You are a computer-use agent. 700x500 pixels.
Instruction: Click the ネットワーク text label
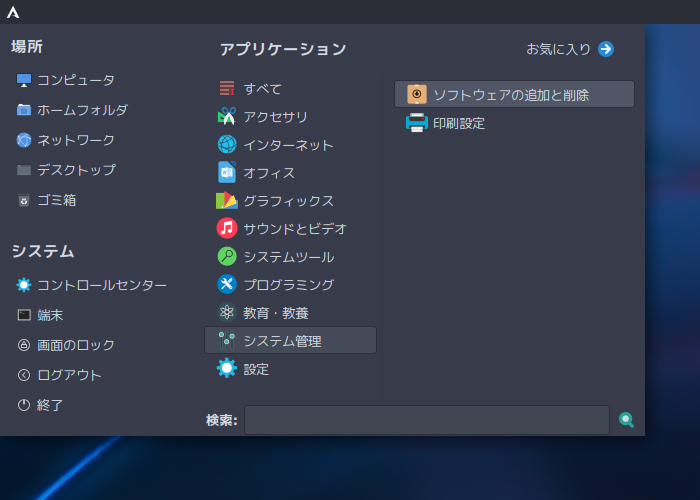pyautogui.click(x=76, y=140)
